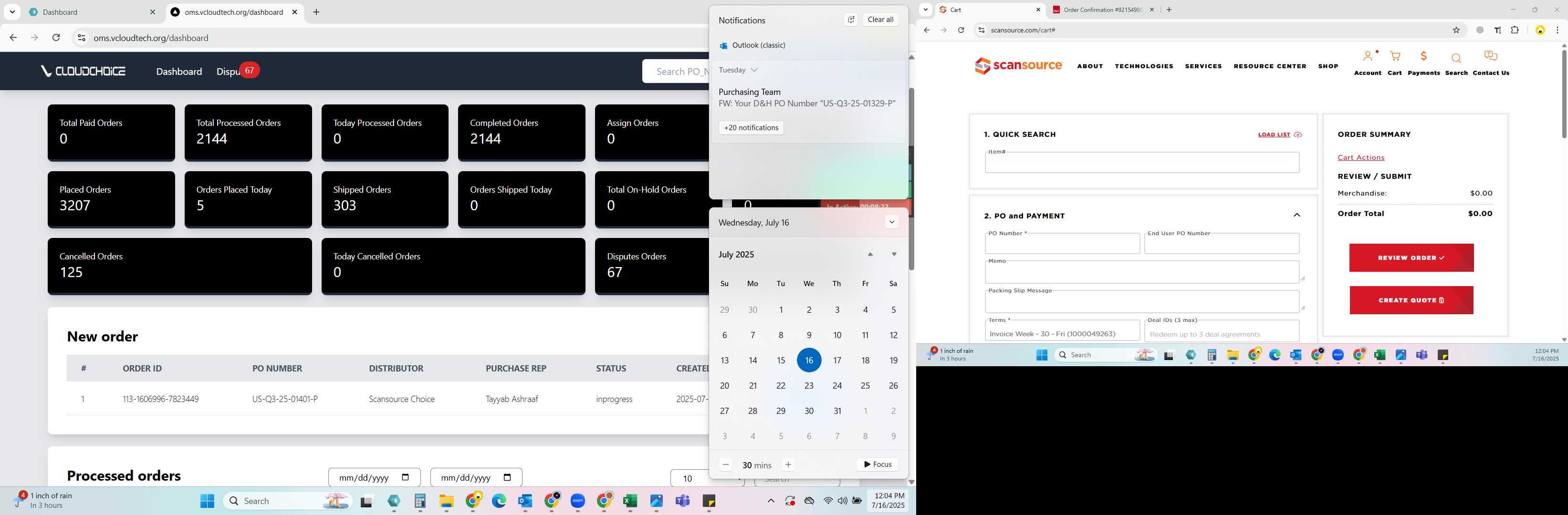Image resolution: width=1568 pixels, height=515 pixels.
Task: Click the CloudChoice logo in OMS header
Action: tap(84, 71)
